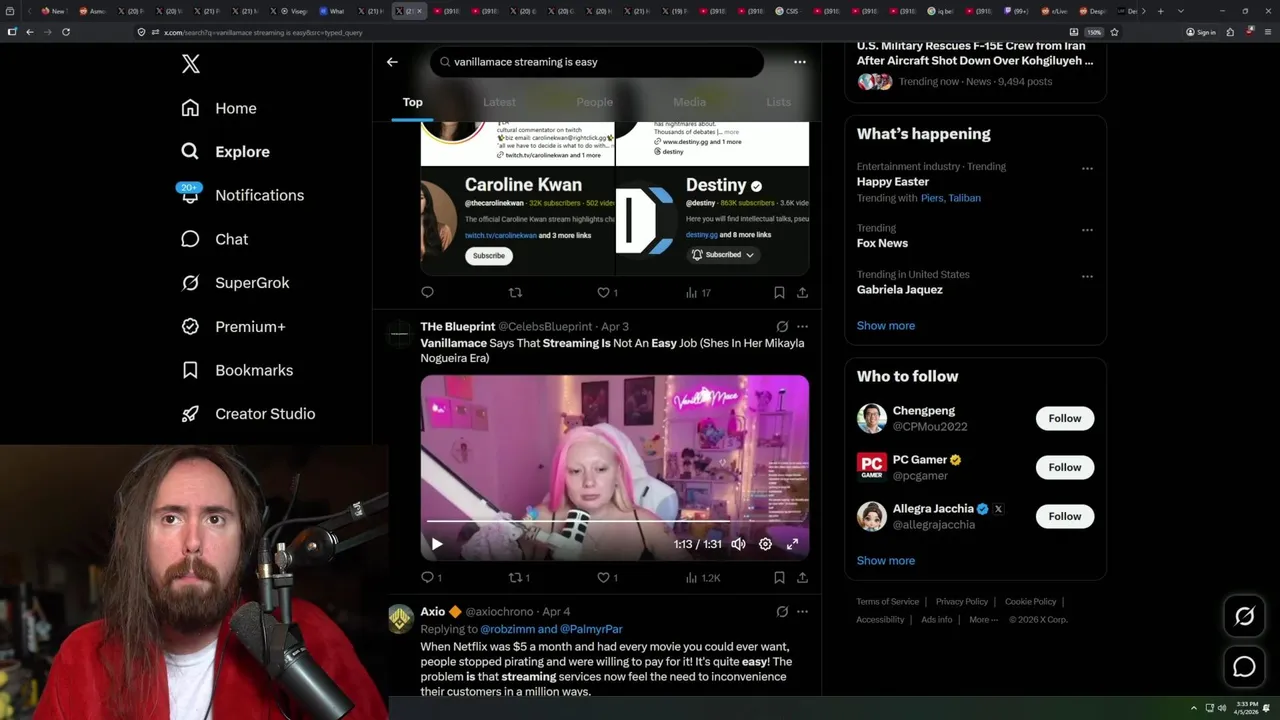The image size is (1280, 720).
Task: Click the search field with vanillamace query
Action: tap(597, 62)
